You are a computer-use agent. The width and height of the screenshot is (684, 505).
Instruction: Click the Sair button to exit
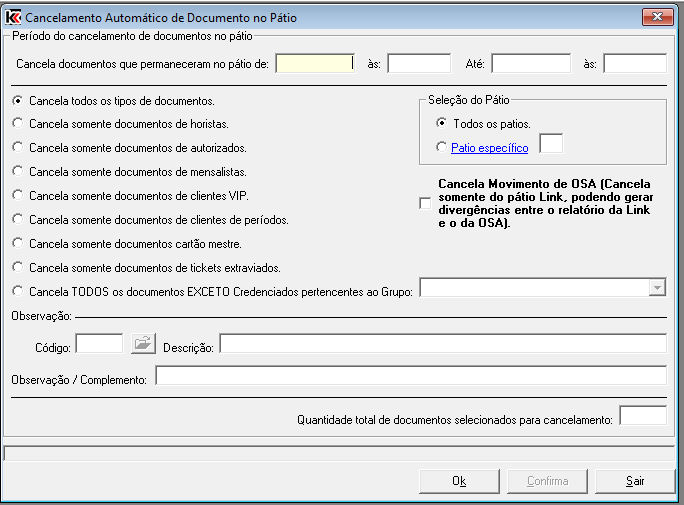[635, 481]
